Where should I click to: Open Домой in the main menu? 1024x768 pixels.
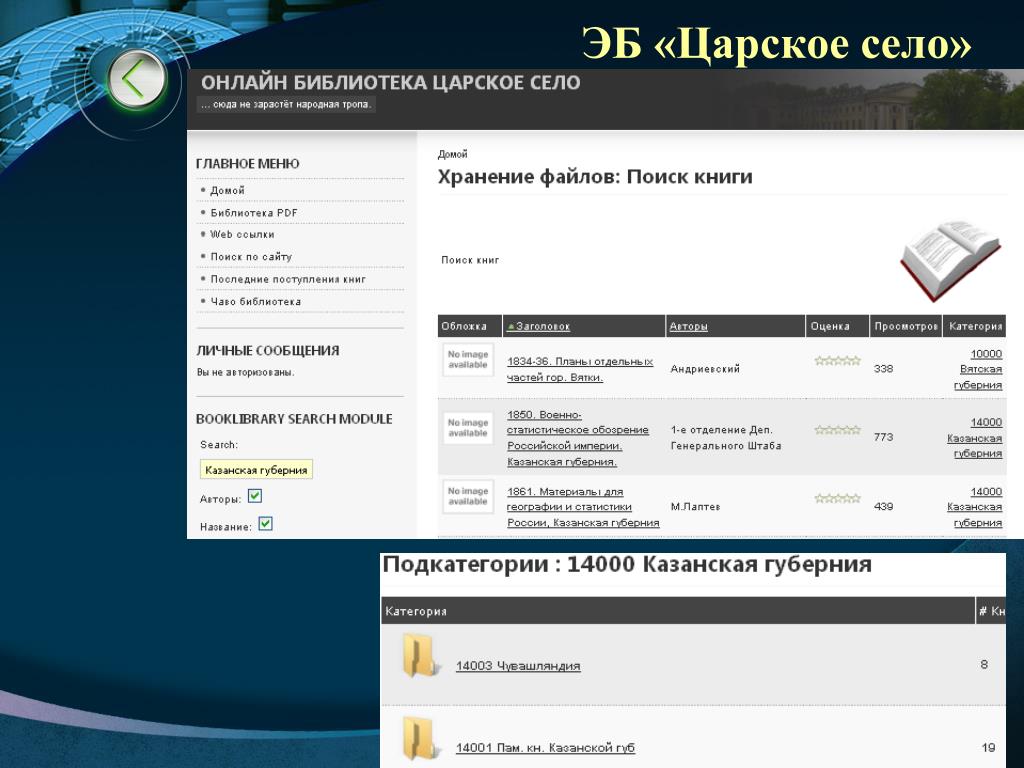[x=227, y=190]
